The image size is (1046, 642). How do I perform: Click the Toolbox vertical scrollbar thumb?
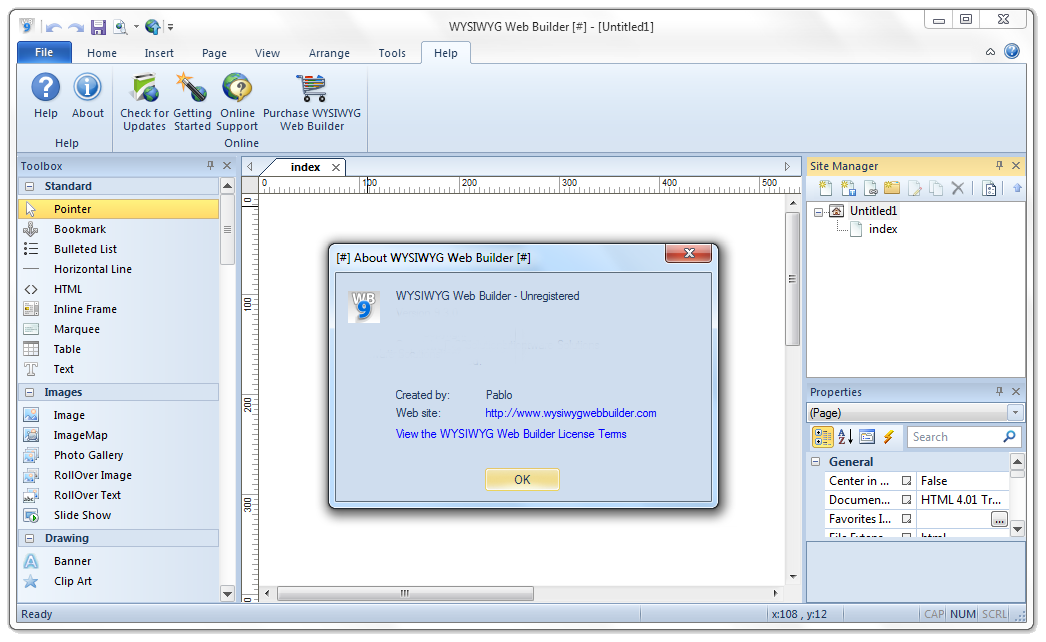[x=227, y=229]
